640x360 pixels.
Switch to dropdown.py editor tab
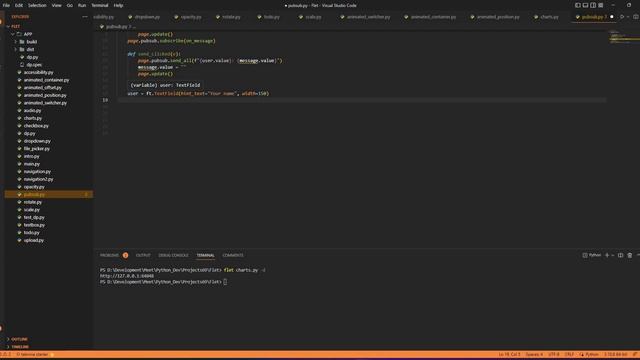[x=147, y=17]
